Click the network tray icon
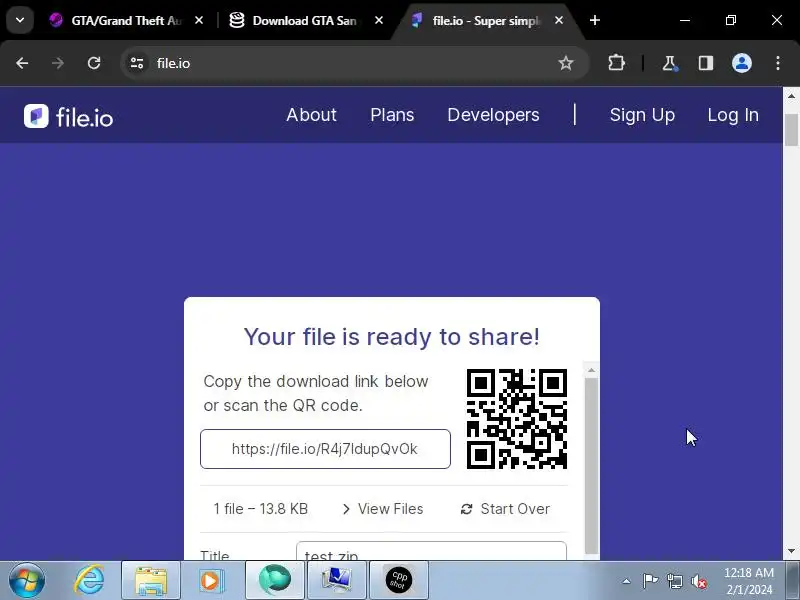Viewport: 800px width, 600px height. (674, 581)
